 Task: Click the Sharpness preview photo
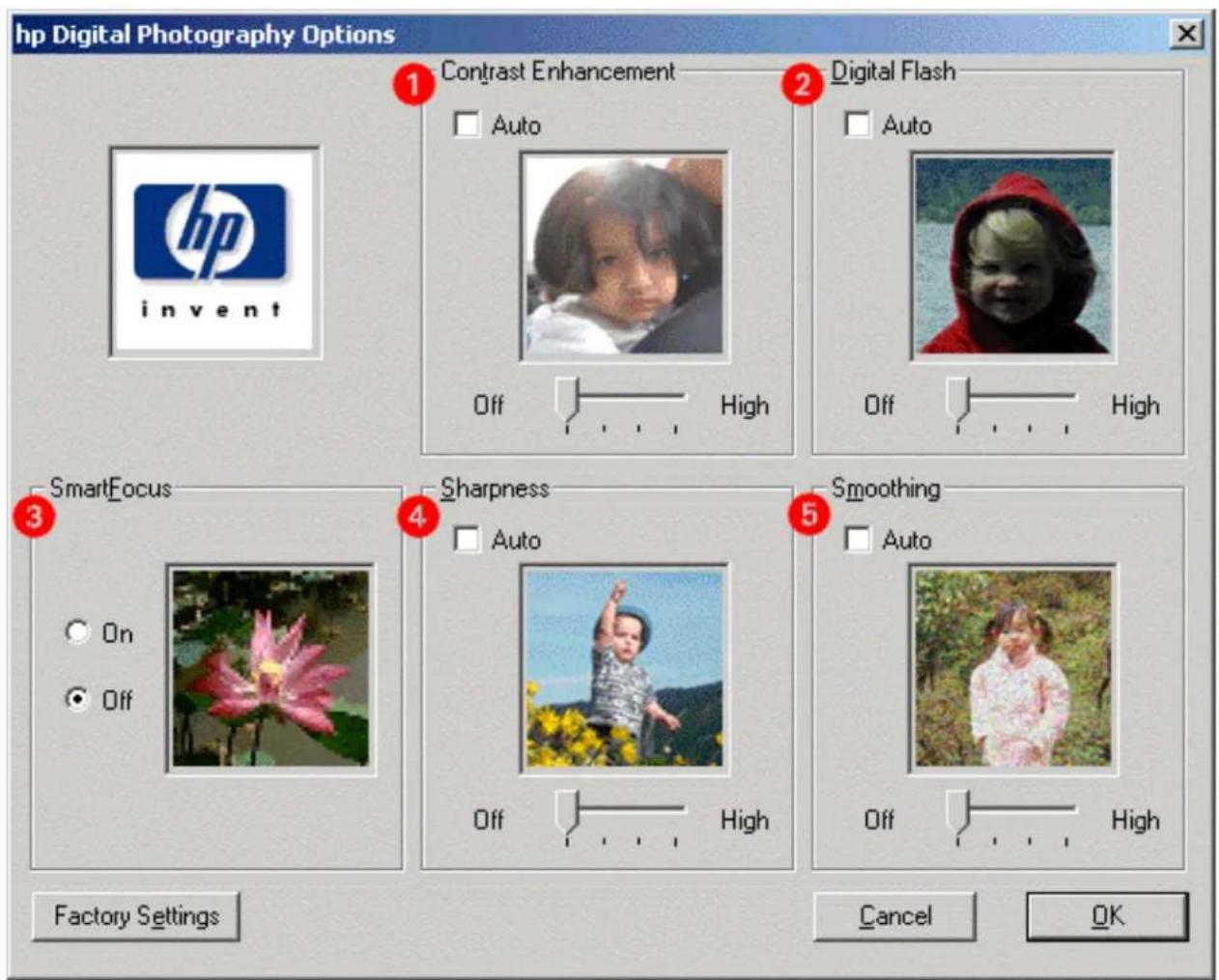pyautogui.click(x=624, y=669)
